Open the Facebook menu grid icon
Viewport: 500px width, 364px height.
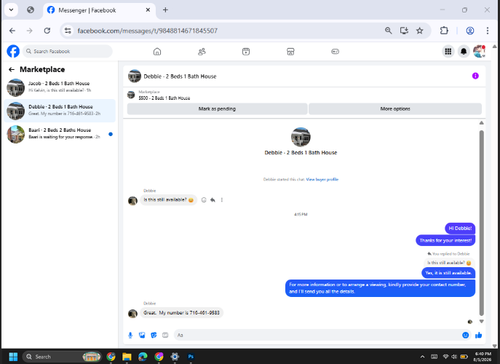click(x=448, y=51)
